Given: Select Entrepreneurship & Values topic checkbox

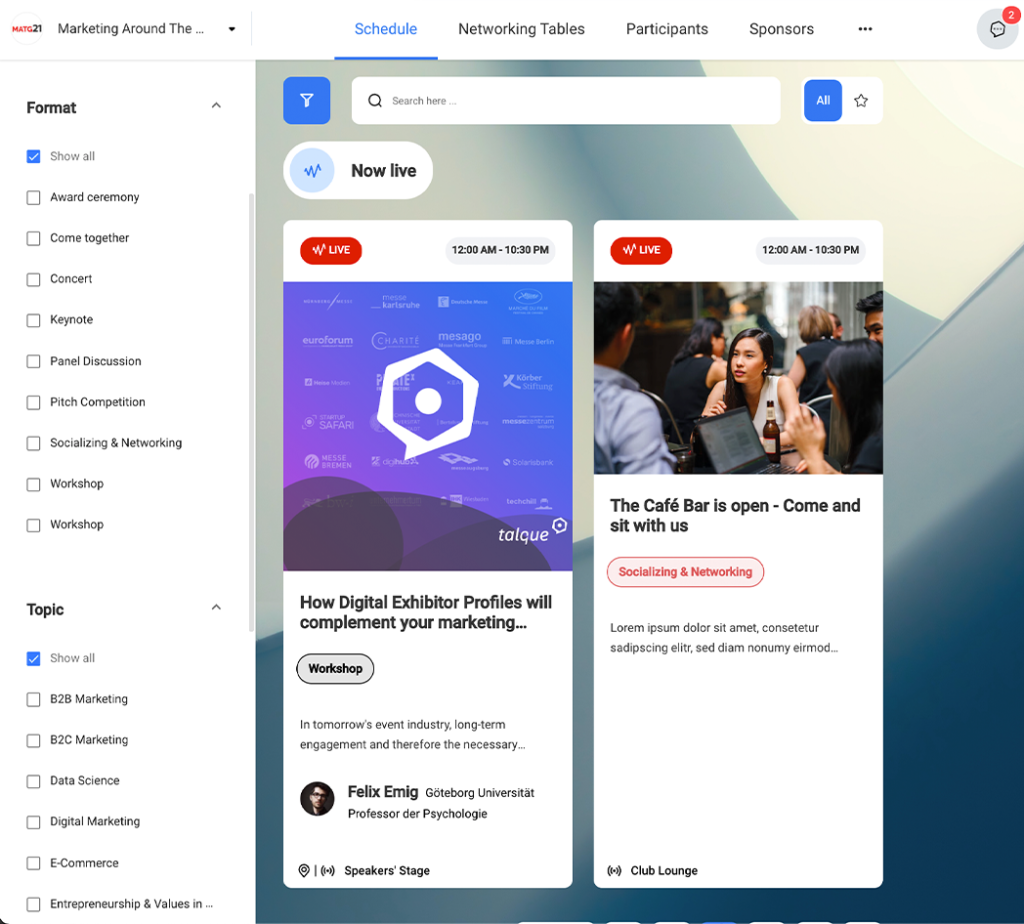Looking at the screenshot, I should 33,904.
